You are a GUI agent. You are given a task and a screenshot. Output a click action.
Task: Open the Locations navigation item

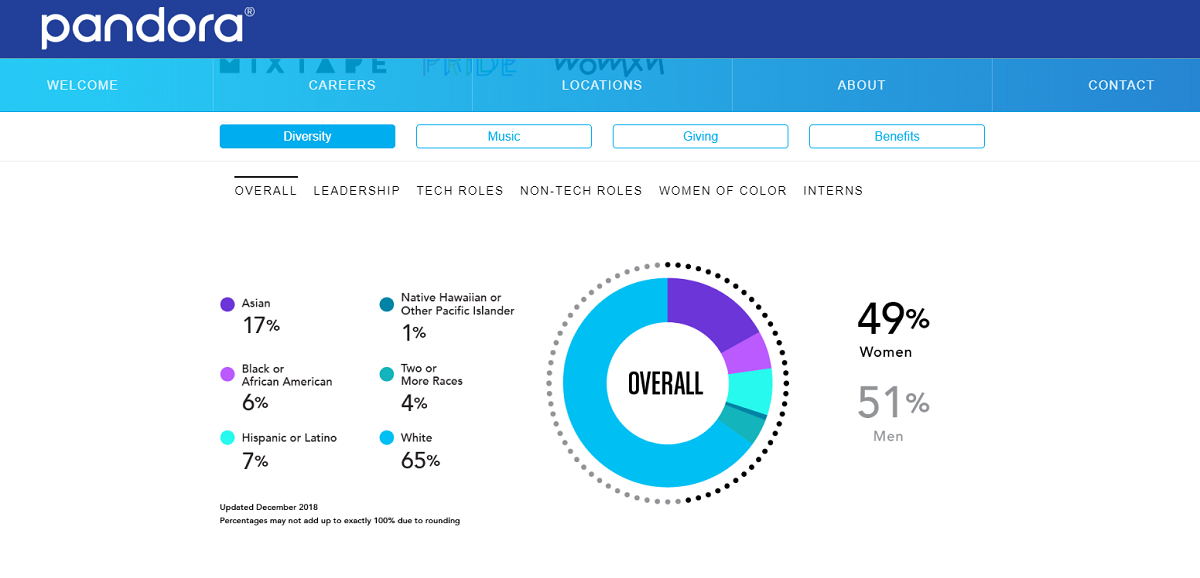602,85
